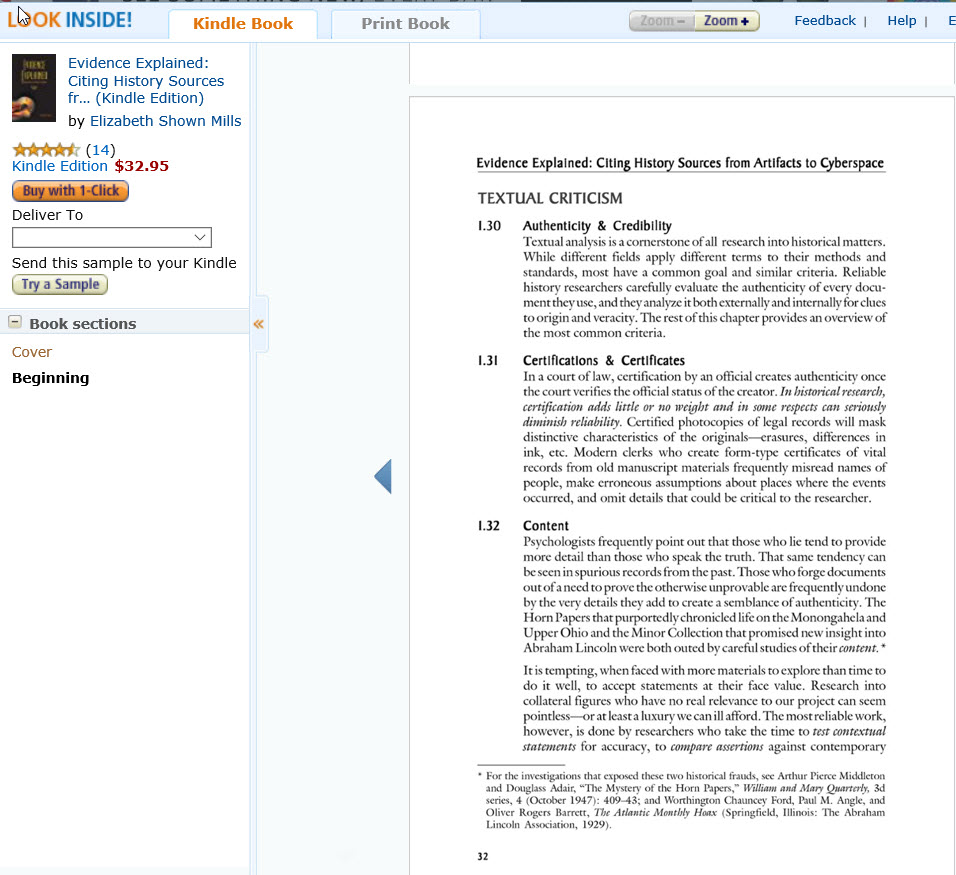Click the Try a Sample button

coord(60,284)
